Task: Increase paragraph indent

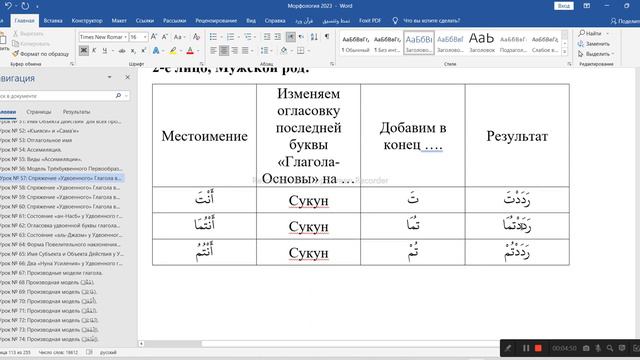Action: click(278, 37)
